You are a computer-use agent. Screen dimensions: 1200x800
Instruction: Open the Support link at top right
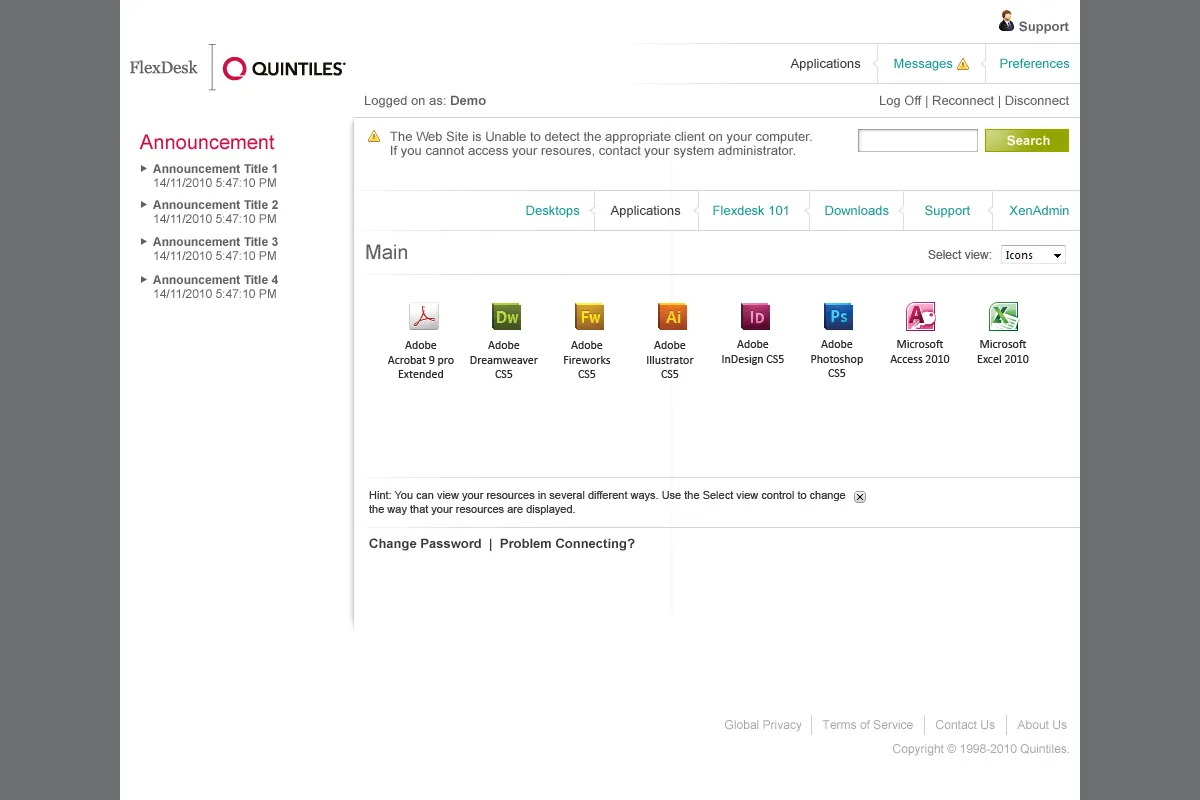(1044, 27)
